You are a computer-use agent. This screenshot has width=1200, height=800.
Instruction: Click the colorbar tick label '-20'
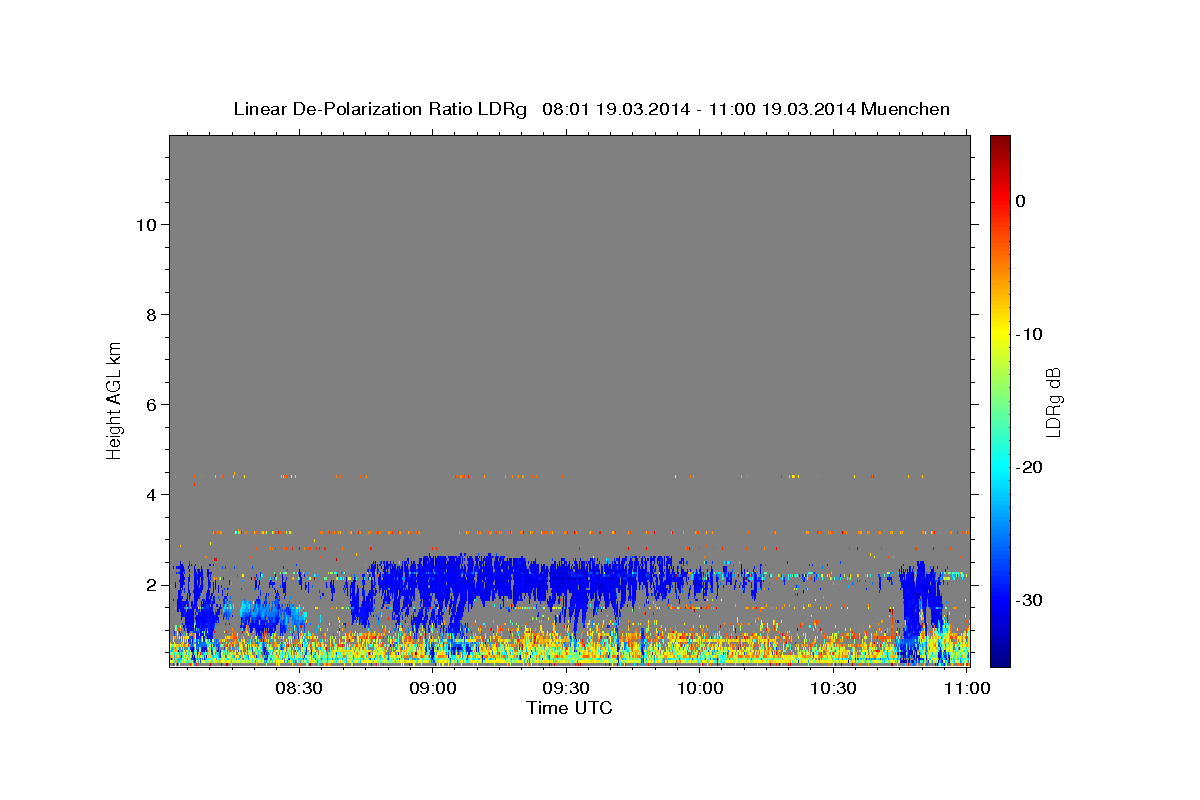click(x=1030, y=467)
